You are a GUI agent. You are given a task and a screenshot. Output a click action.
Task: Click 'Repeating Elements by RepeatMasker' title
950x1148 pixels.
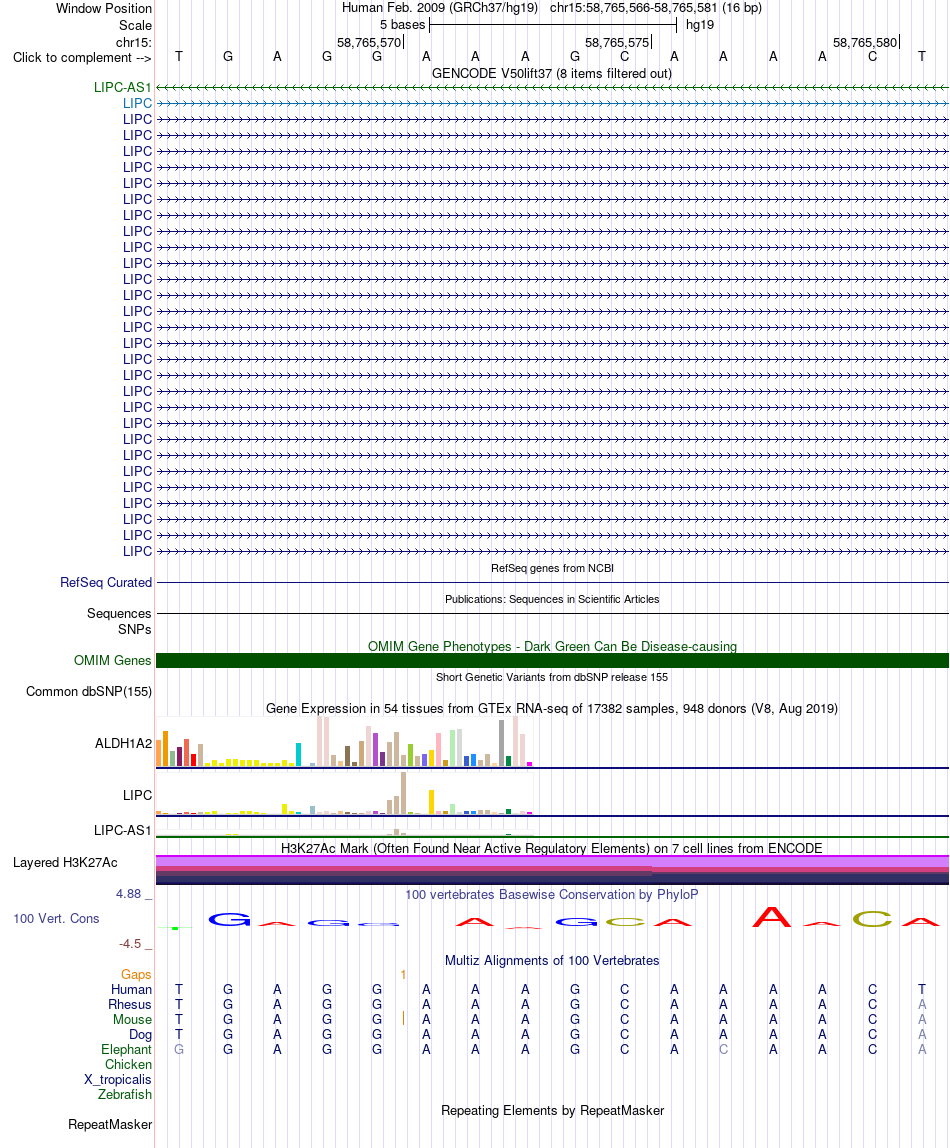click(552, 1110)
